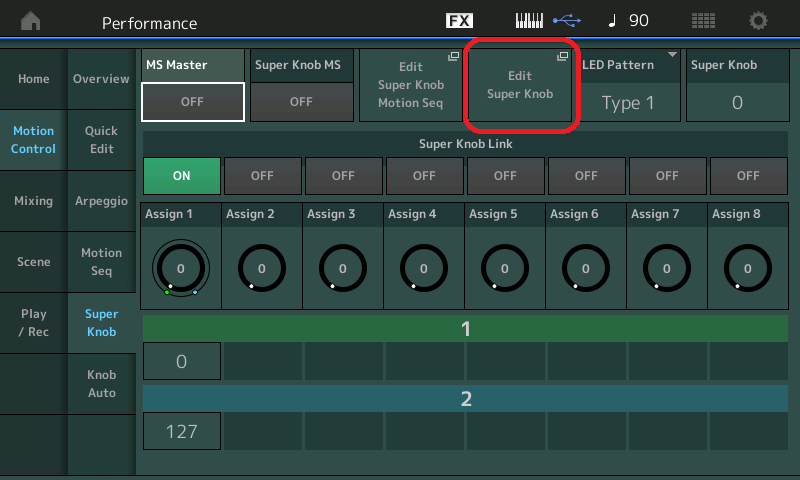
Task: Open the Knob Auto tab
Action: [x=101, y=384]
